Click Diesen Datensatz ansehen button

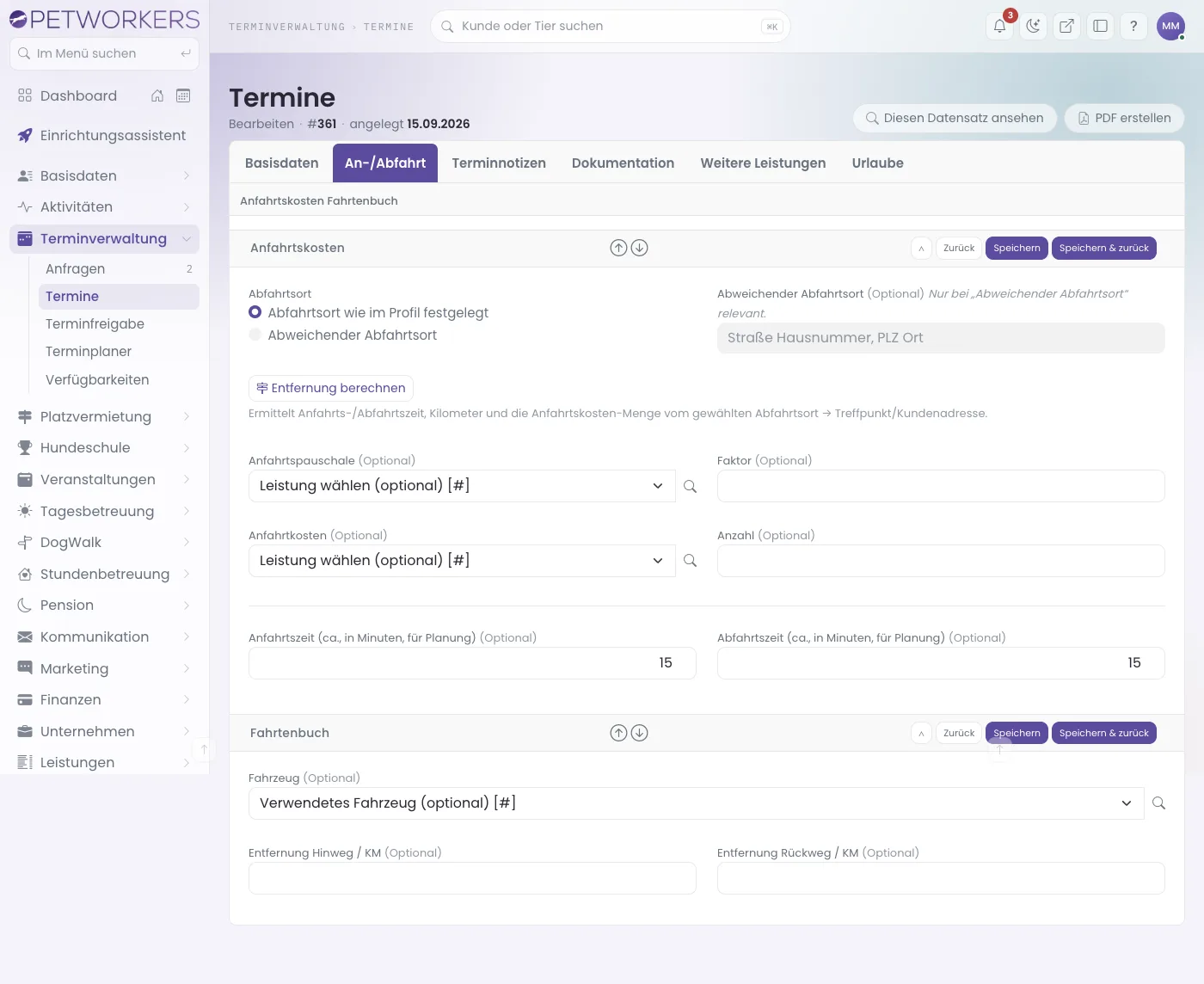pos(955,118)
